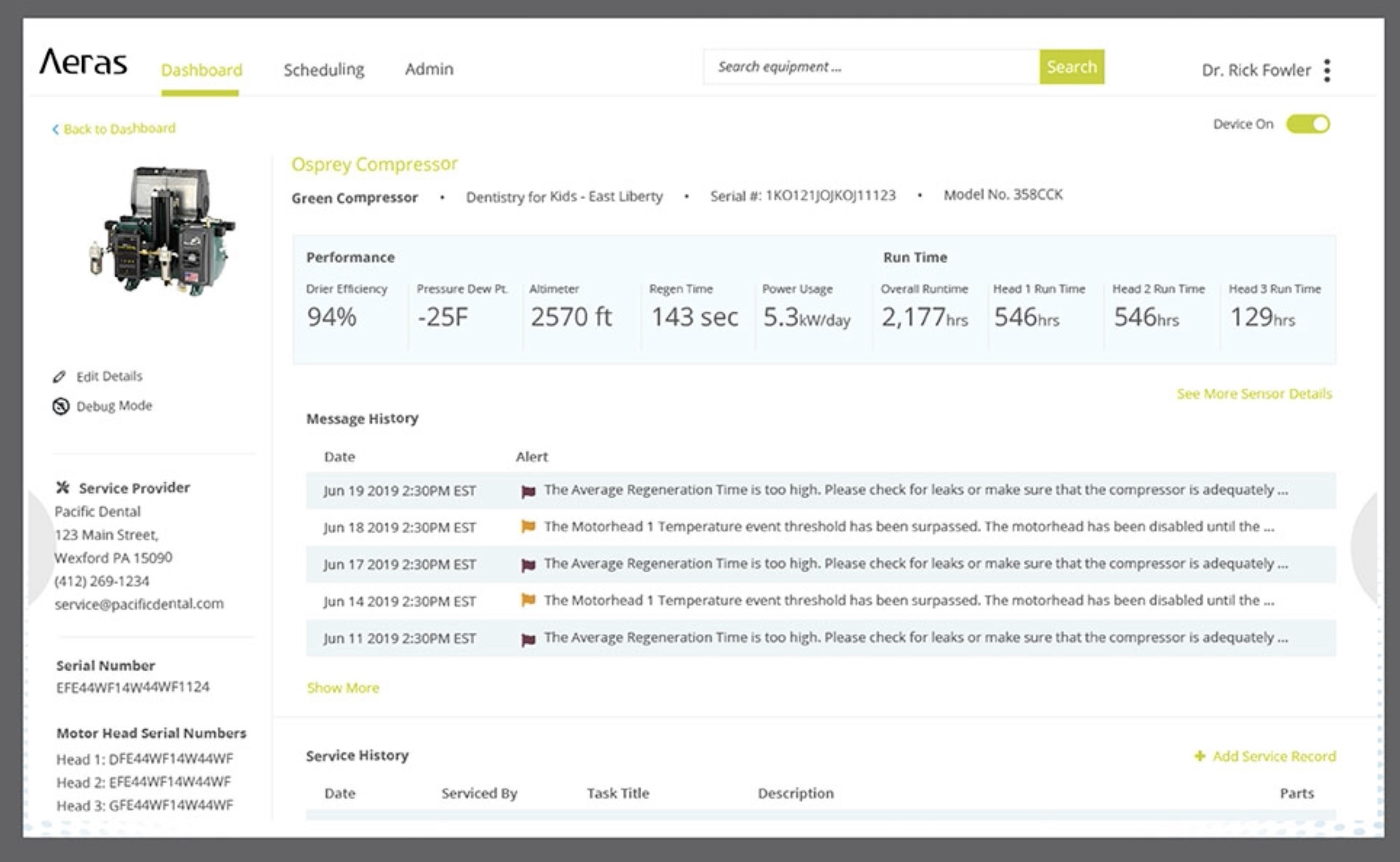Expand See More Sensor Details
Screen dimensions: 1400x862
coord(1254,394)
